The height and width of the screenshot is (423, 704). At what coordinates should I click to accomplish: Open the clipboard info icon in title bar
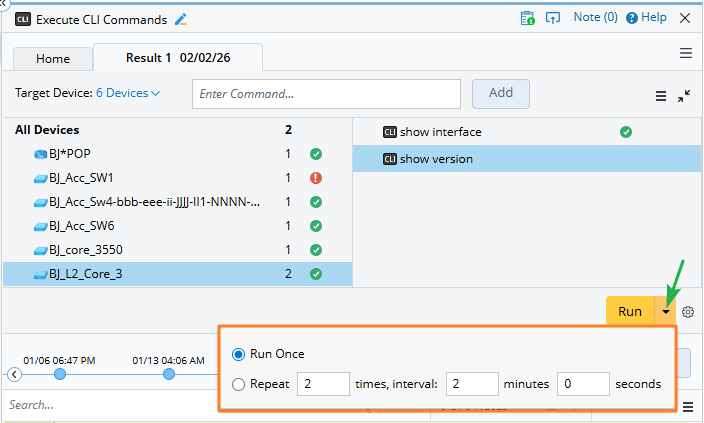[x=527, y=18]
